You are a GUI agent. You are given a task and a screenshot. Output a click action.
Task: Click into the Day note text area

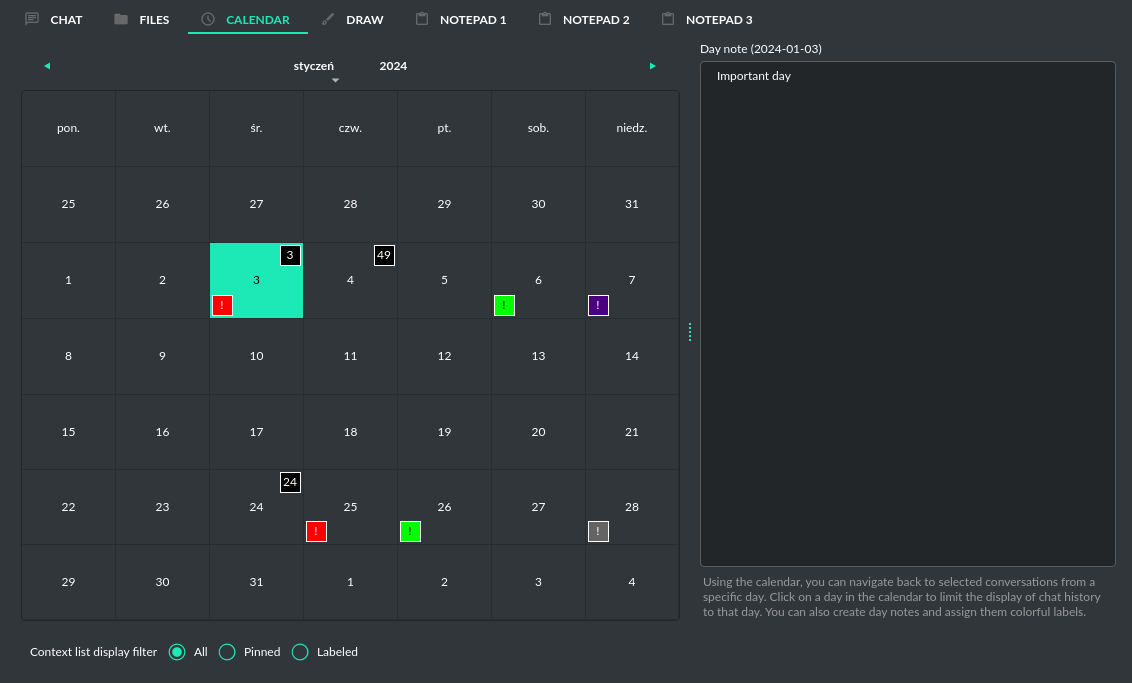(x=907, y=314)
